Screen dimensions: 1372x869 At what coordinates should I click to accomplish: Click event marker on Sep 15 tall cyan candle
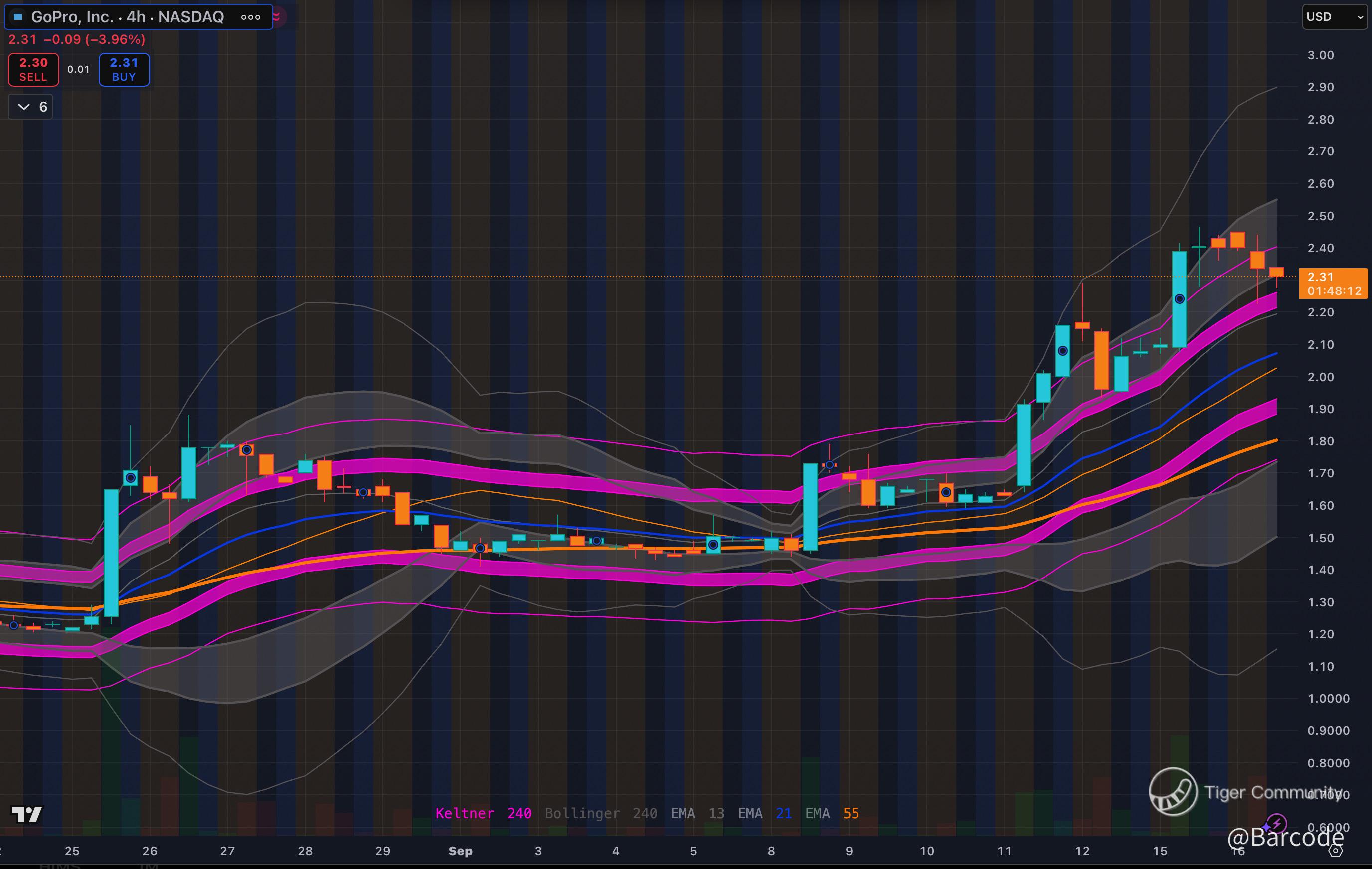1180,299
